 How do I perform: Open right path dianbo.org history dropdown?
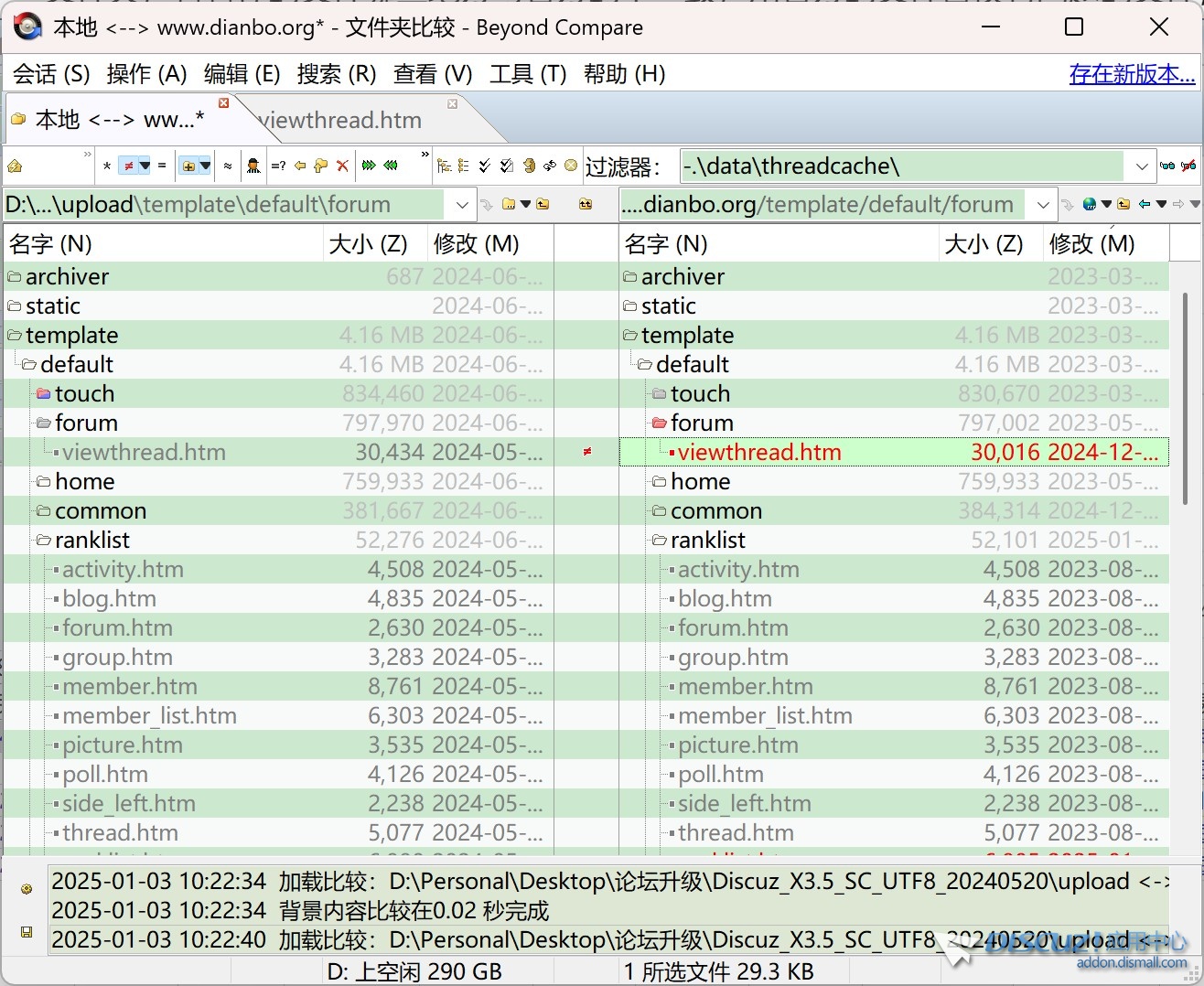click(x=1044, y=205)
